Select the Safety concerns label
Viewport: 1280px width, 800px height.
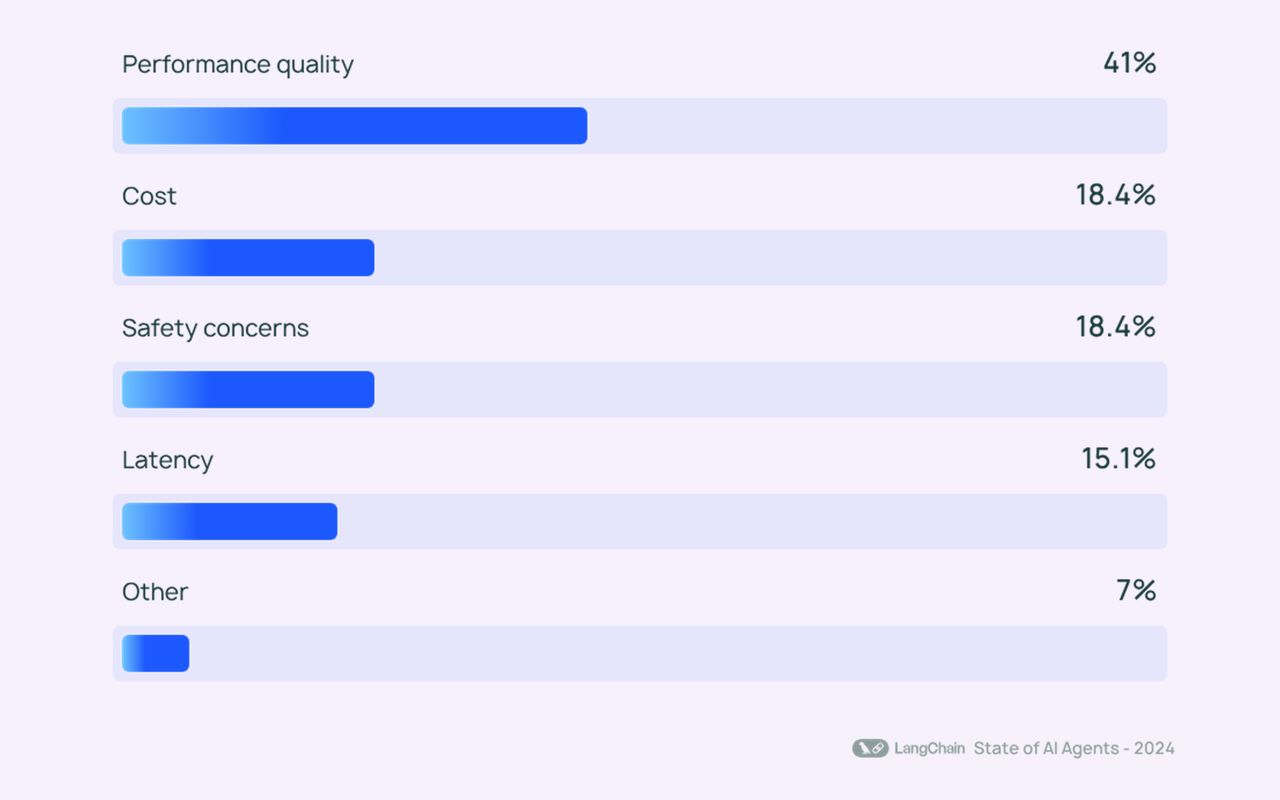(x=215, y=328)
